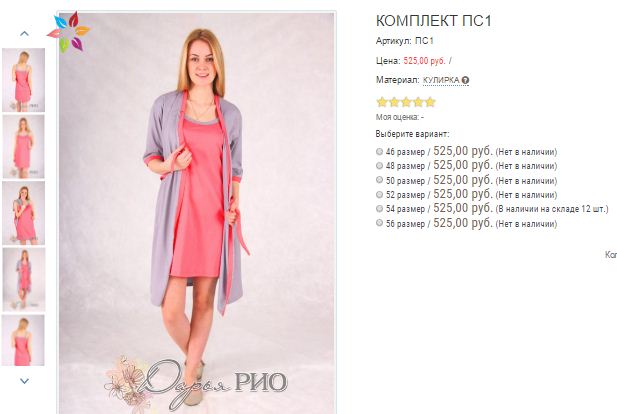617x414 pixels.
Task: Rate with the first star
Action: [x=382, y=102]
